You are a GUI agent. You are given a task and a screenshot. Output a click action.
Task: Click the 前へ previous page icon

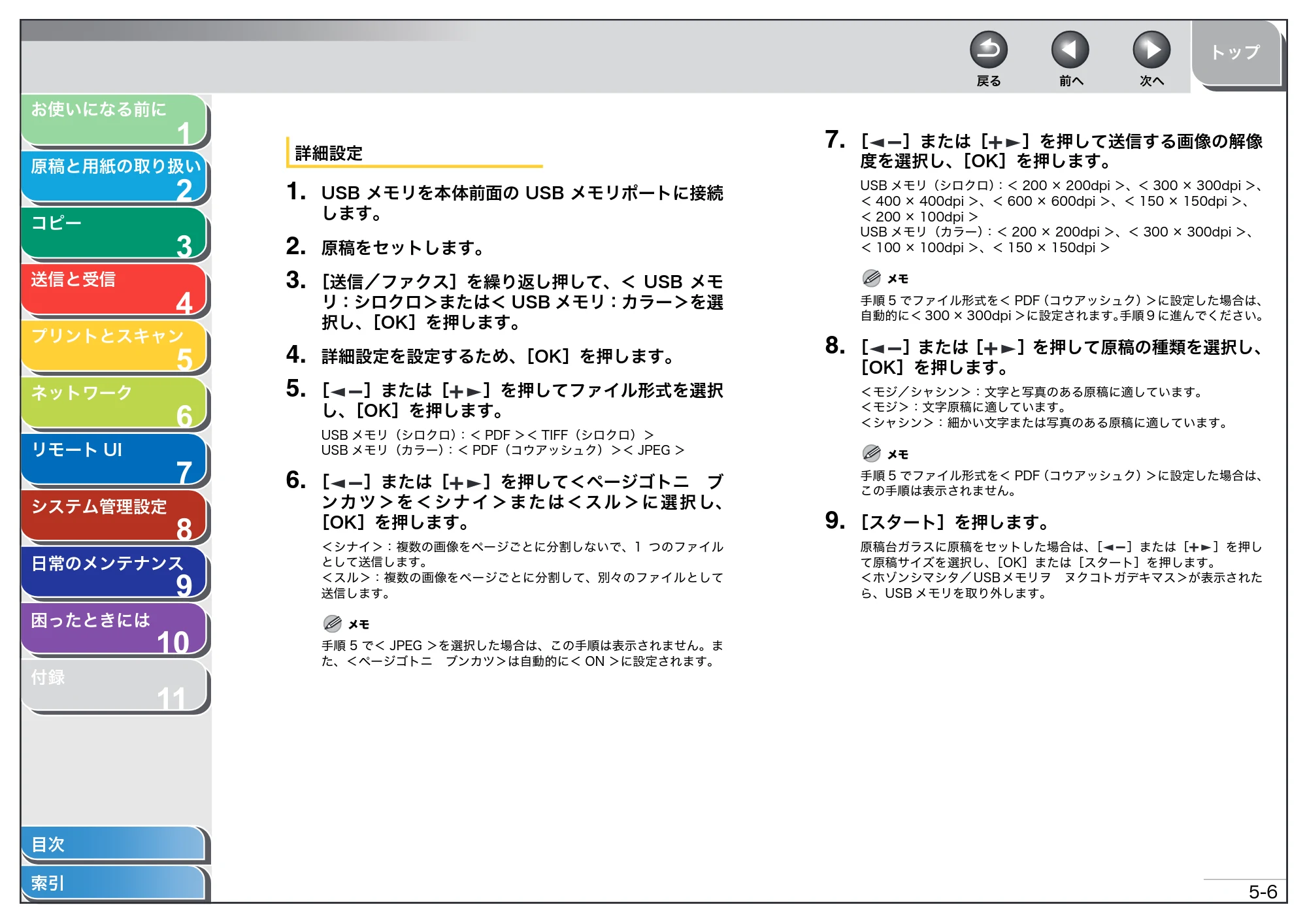[x=1070, y=50]
